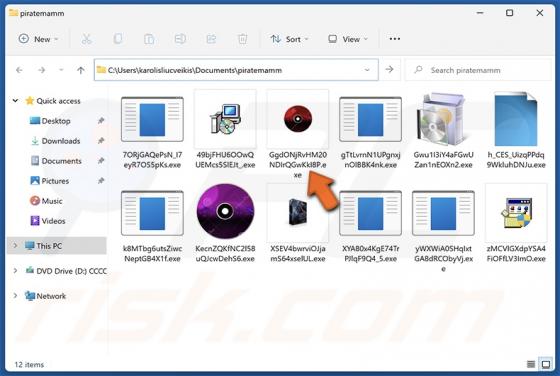Open the See more ellipsis menu
This screenshot has width=560, height=376.
click(x=395, y=39)
